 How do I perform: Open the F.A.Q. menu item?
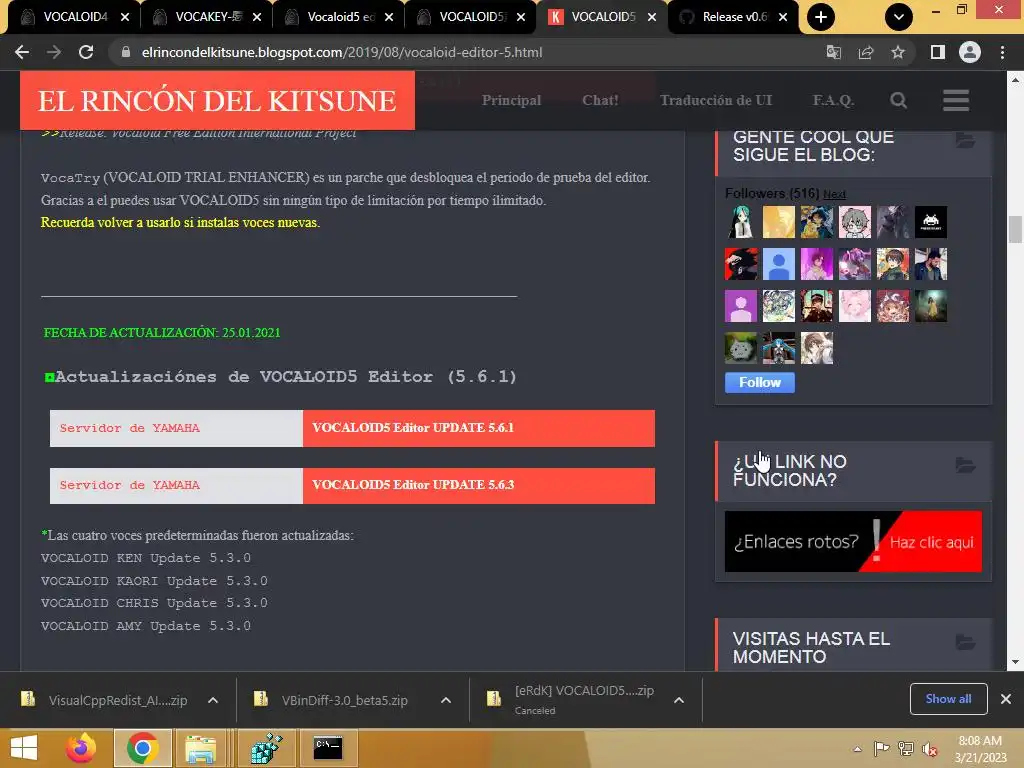(x=833, y=100)
